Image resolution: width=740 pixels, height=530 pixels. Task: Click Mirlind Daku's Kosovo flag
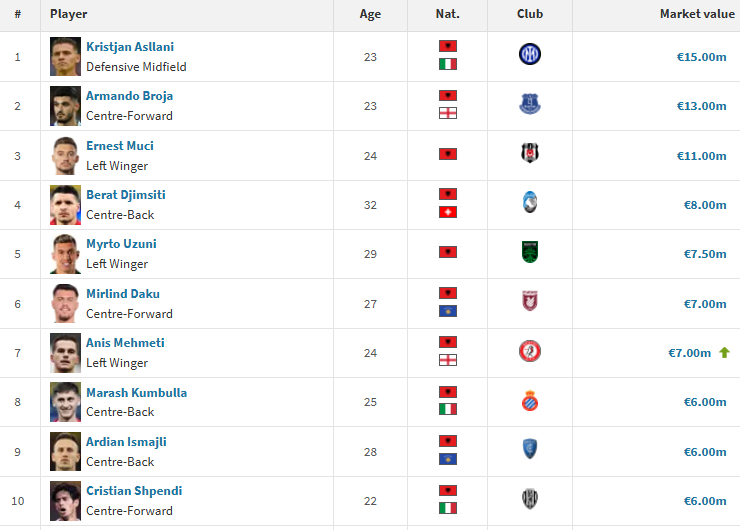[x=447, y=311]
